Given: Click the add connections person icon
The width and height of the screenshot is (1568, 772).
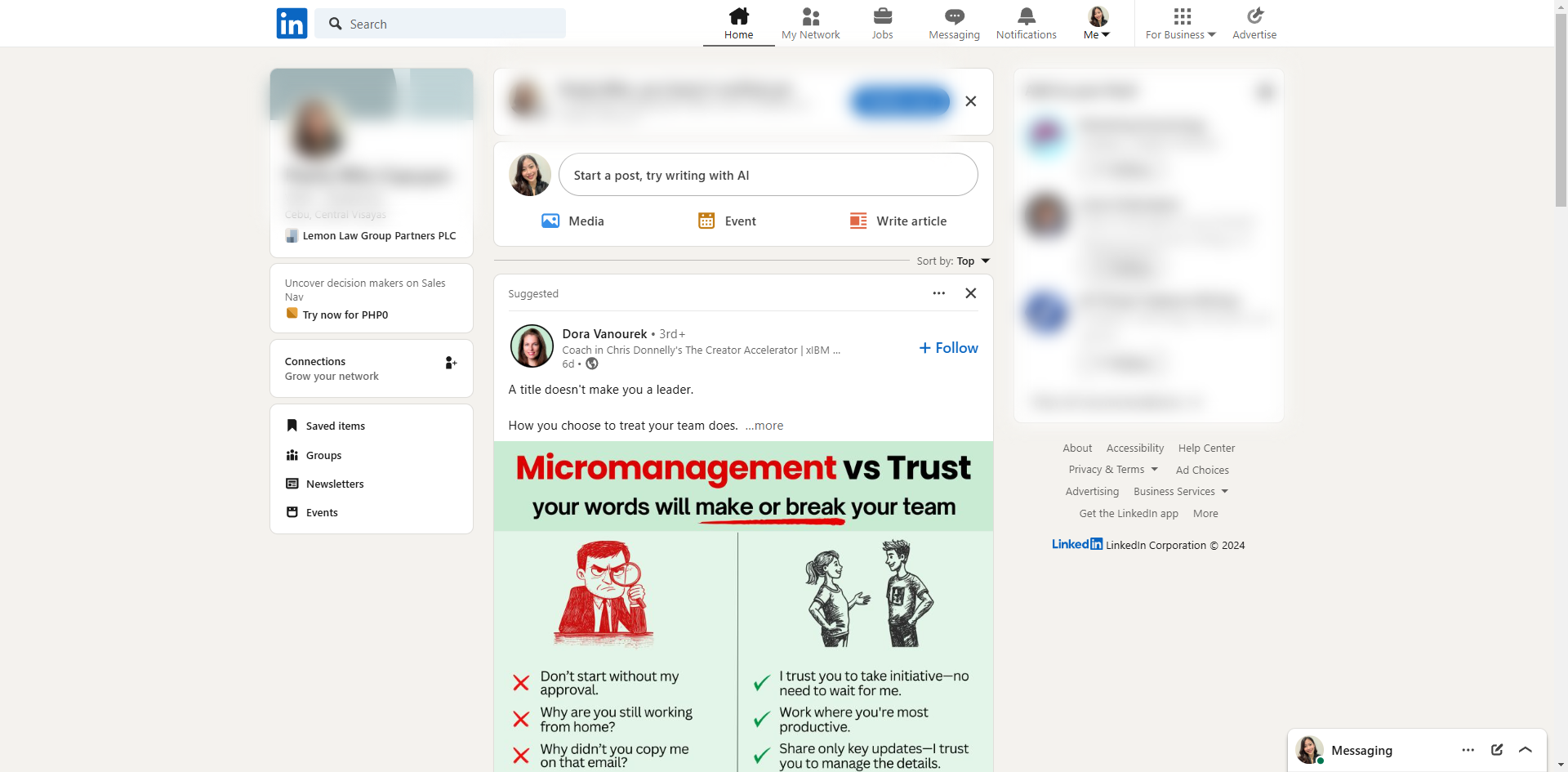Looking at the screenshot, I should click(451, 363).
